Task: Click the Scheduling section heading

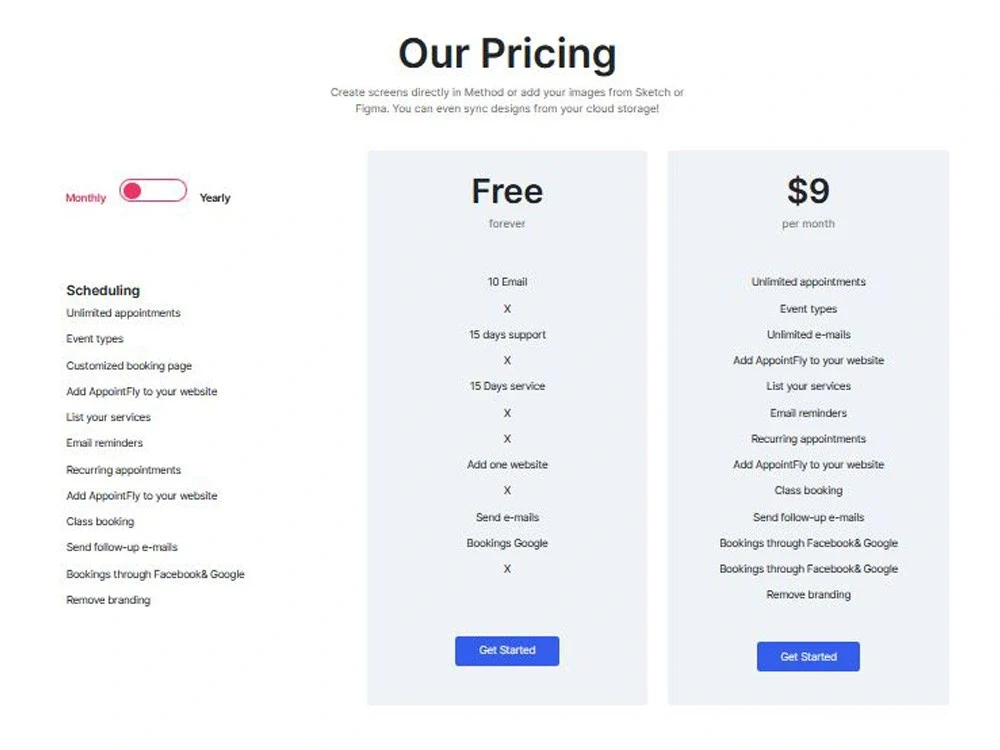Action: point(103,290)
